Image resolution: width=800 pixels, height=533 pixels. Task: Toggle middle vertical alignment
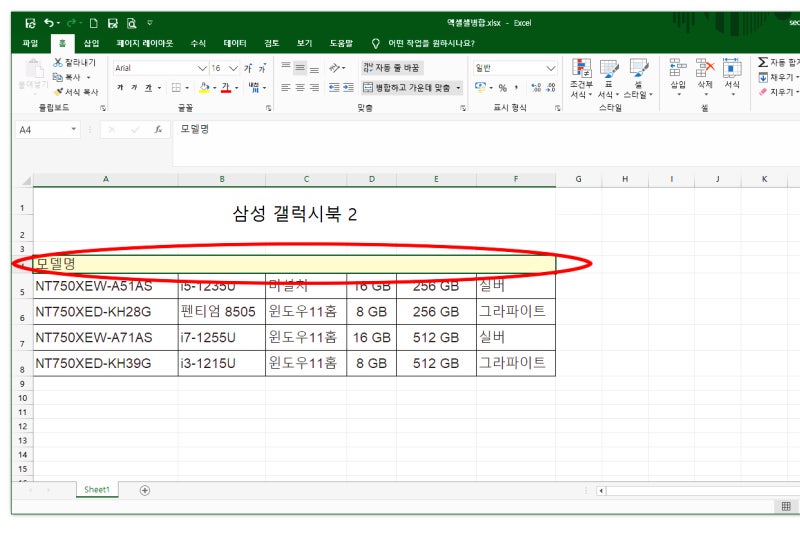click(x=300, y=68)
